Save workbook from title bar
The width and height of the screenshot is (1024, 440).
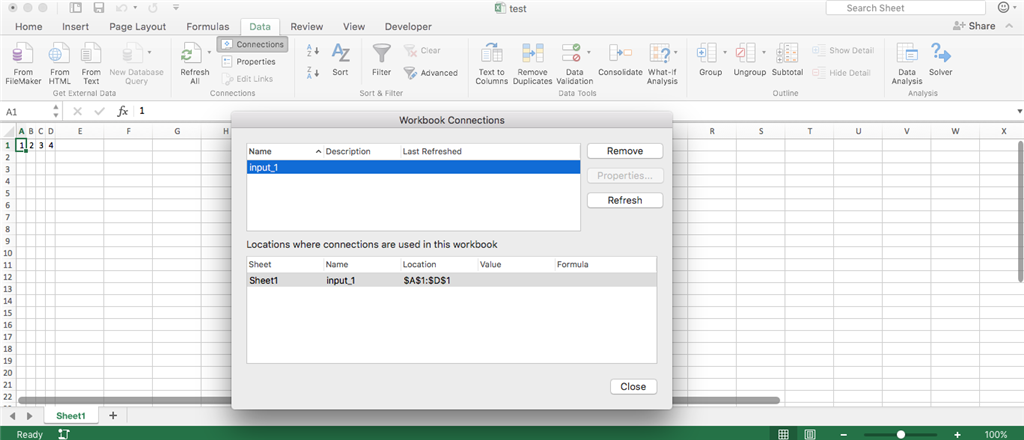99,8
